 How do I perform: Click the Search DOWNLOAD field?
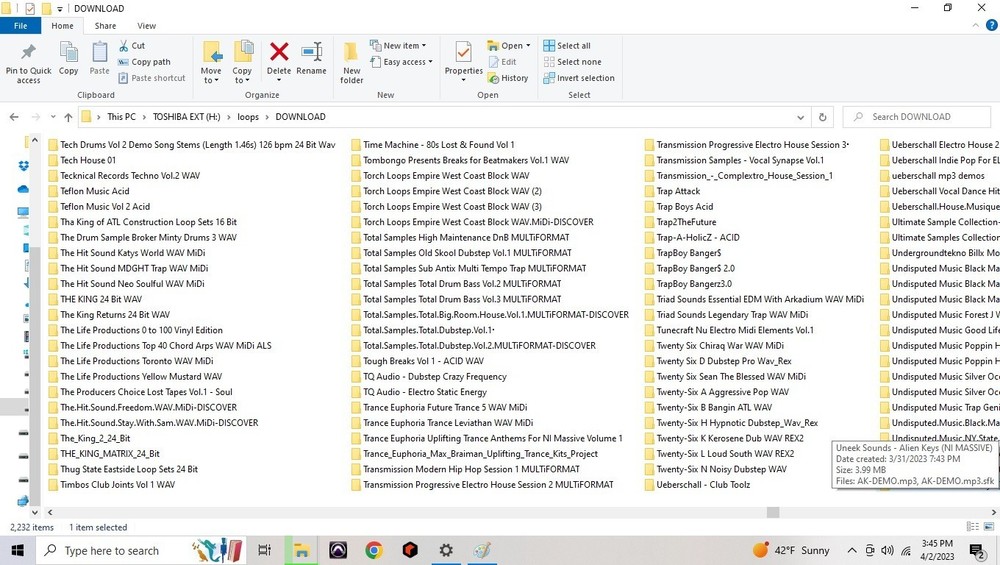(916, 117)
